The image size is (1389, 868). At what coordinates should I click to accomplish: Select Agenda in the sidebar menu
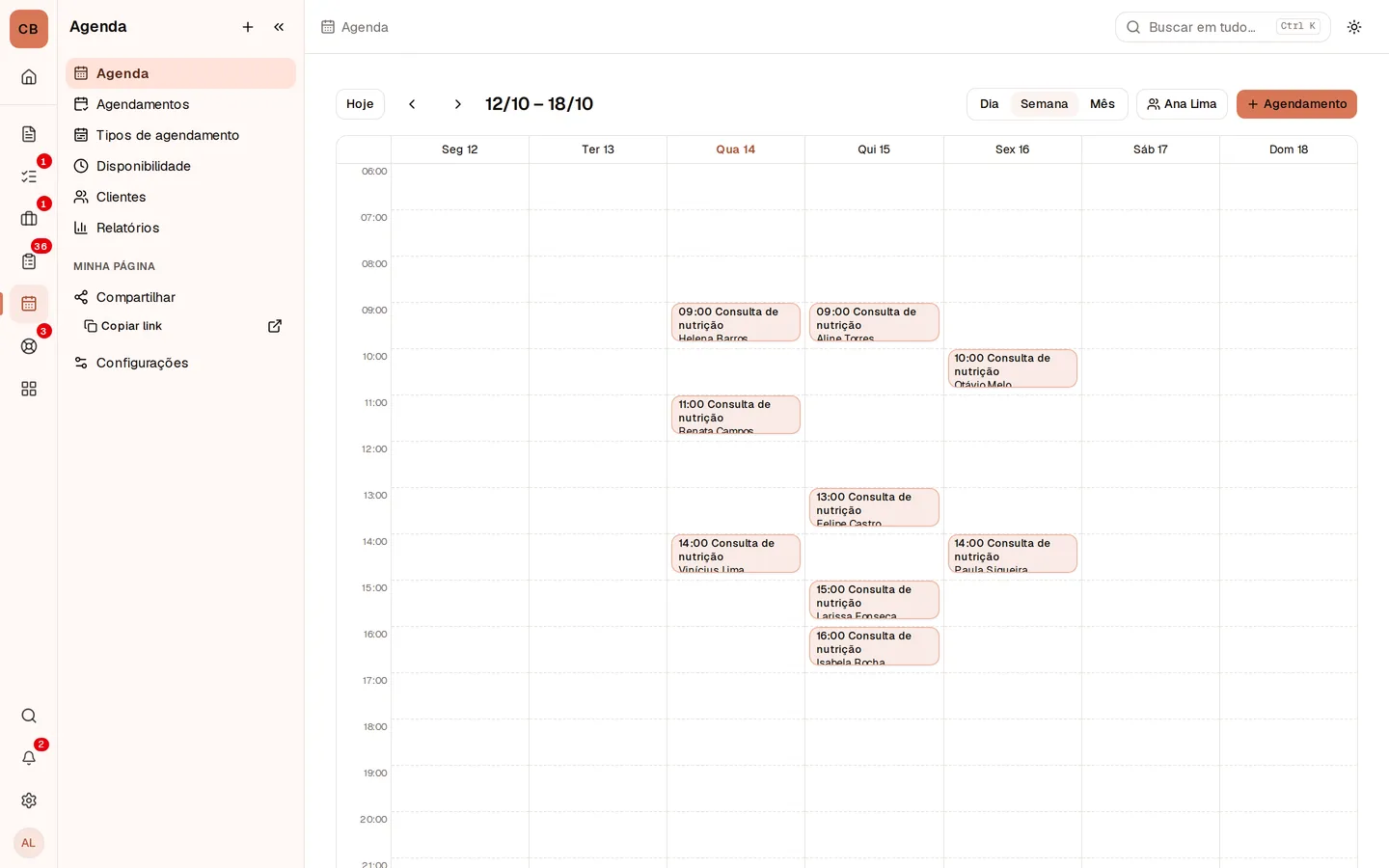(x=180, y=73)
